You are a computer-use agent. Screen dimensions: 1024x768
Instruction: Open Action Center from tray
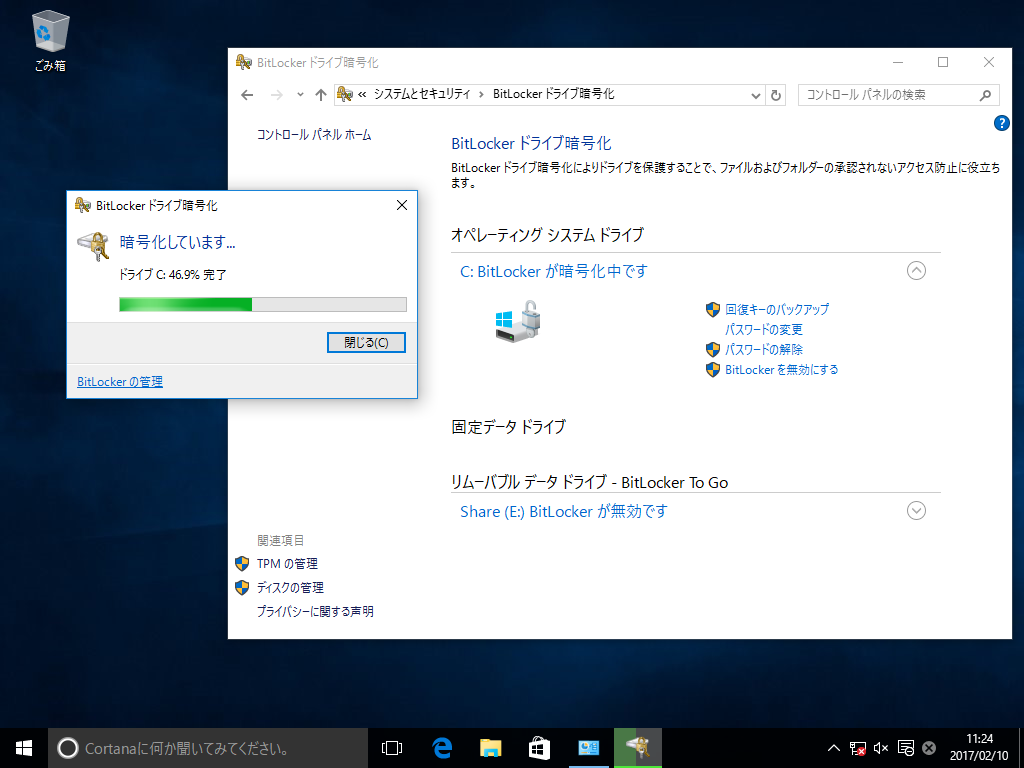coord(905,748)
